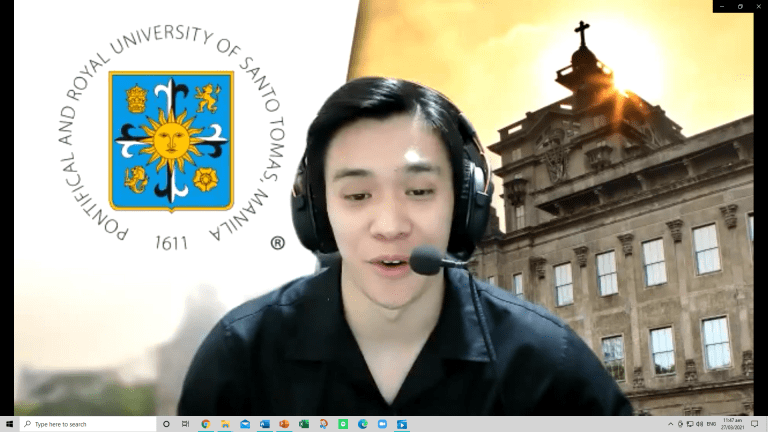
Task: Open Microsoft Edge from the taskbar
Action: (x=362, y=424)
